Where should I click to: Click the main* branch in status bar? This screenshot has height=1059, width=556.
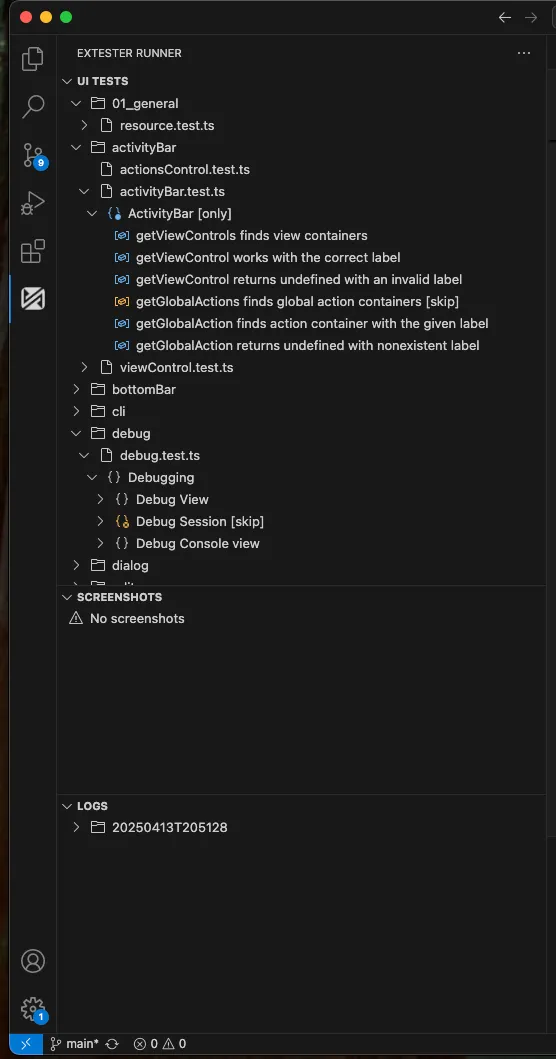coord(84,1043)
